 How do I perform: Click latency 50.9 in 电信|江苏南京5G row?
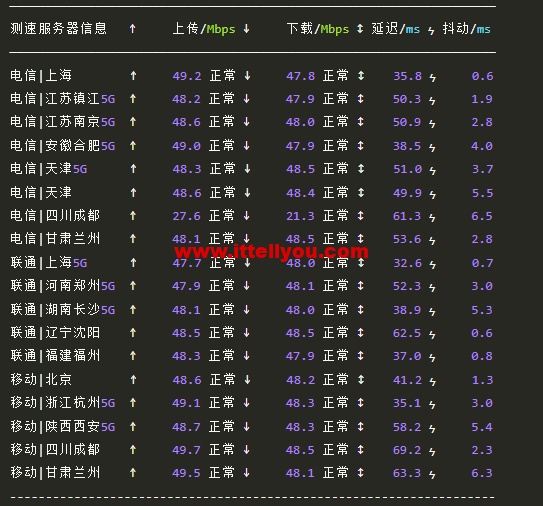point(407,122)
